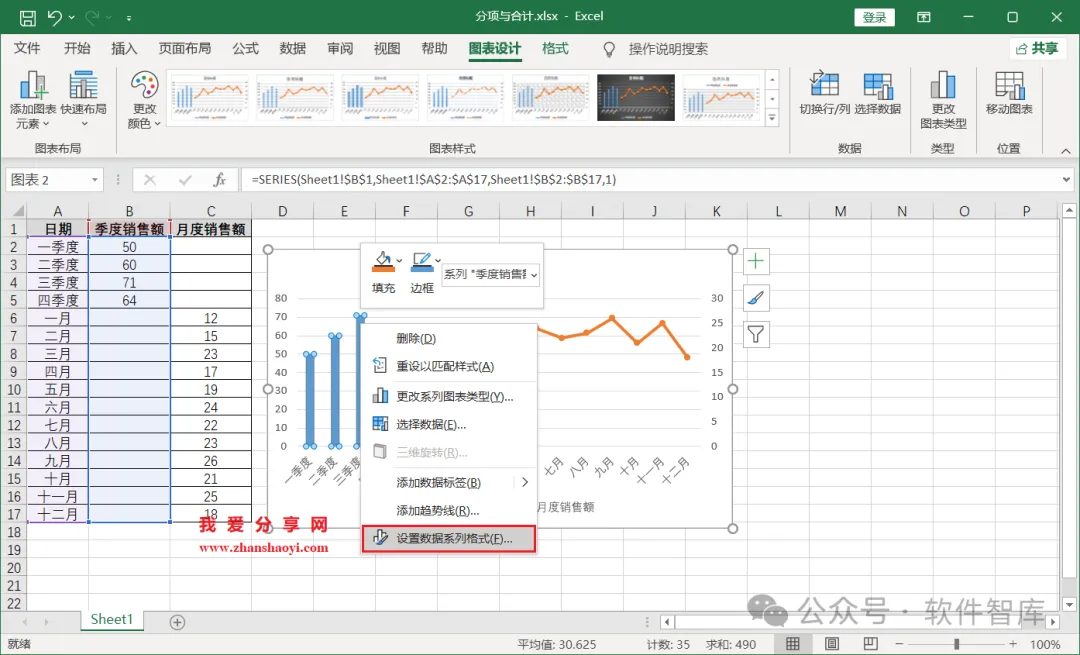Switch to the Format (格式) tab
Screen dimensions: 1080x655
click(x=555, y=48)
